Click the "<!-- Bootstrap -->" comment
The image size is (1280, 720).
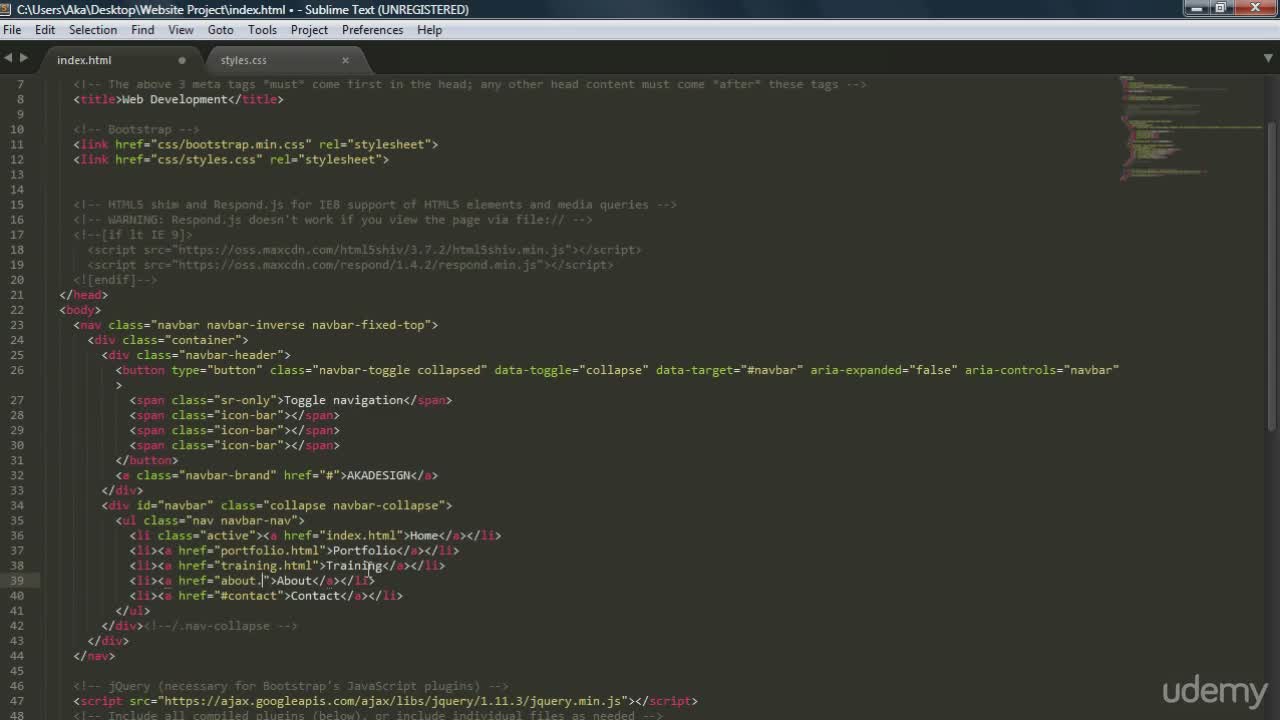coord(136,129)
